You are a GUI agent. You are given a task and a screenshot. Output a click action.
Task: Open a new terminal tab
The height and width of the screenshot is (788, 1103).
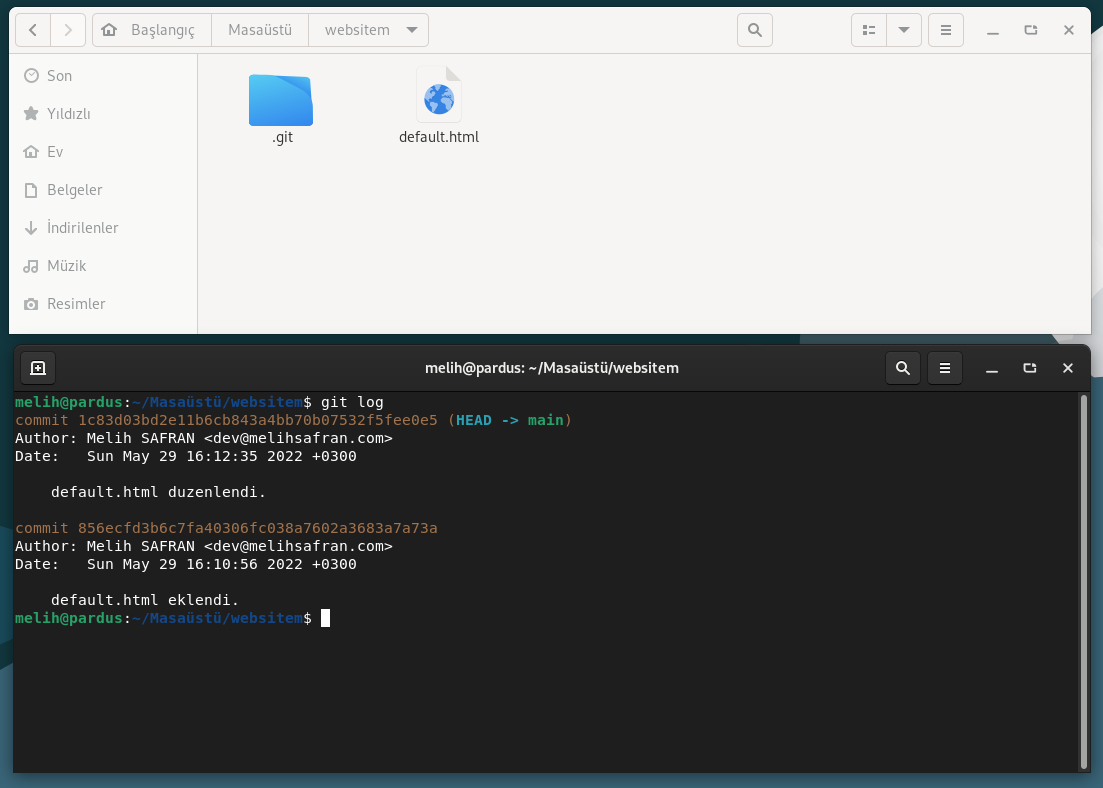pyautogui.click(x=38, y=368)
